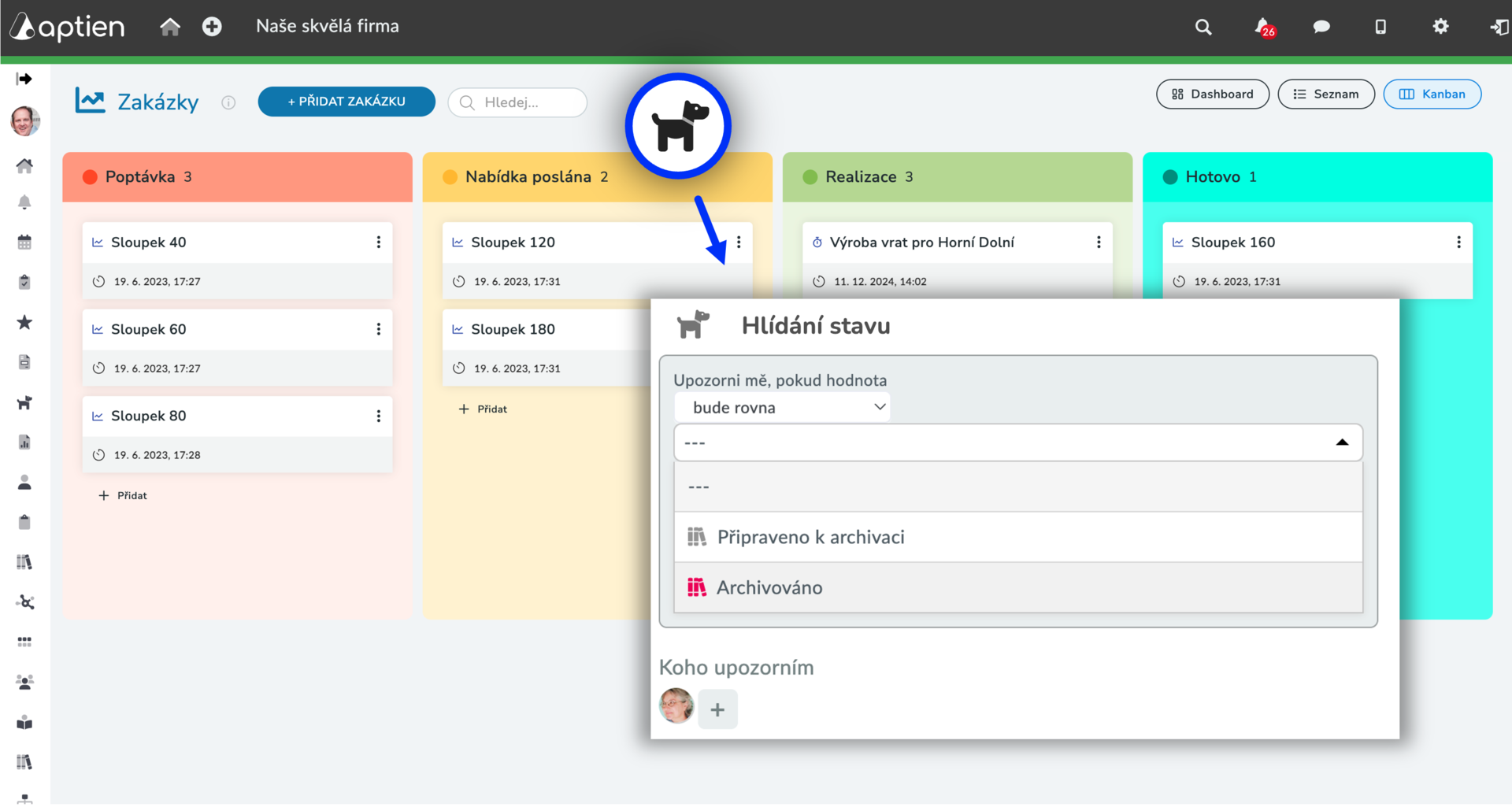Screen dimensions: 1512x807
Task: Open the chat messages icon
Action: [1321, 27]
